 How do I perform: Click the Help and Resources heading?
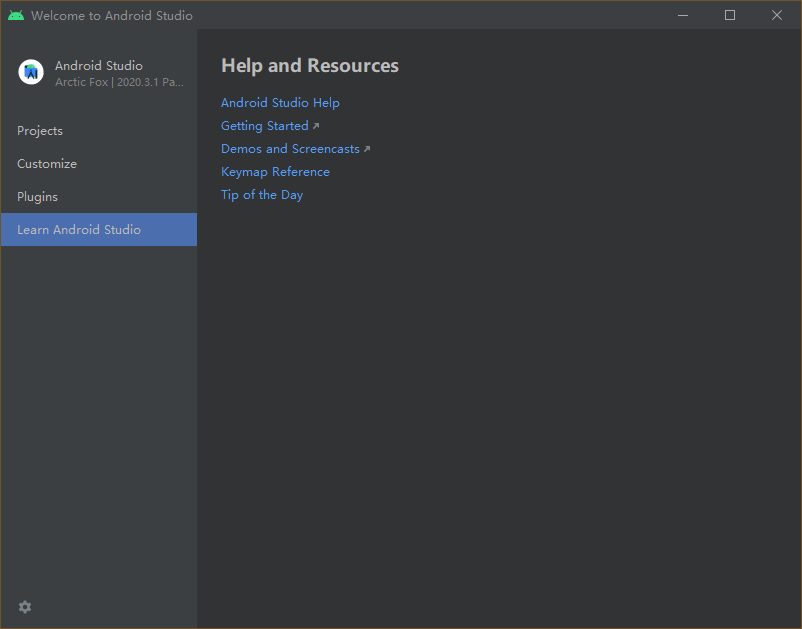[310, 66]
